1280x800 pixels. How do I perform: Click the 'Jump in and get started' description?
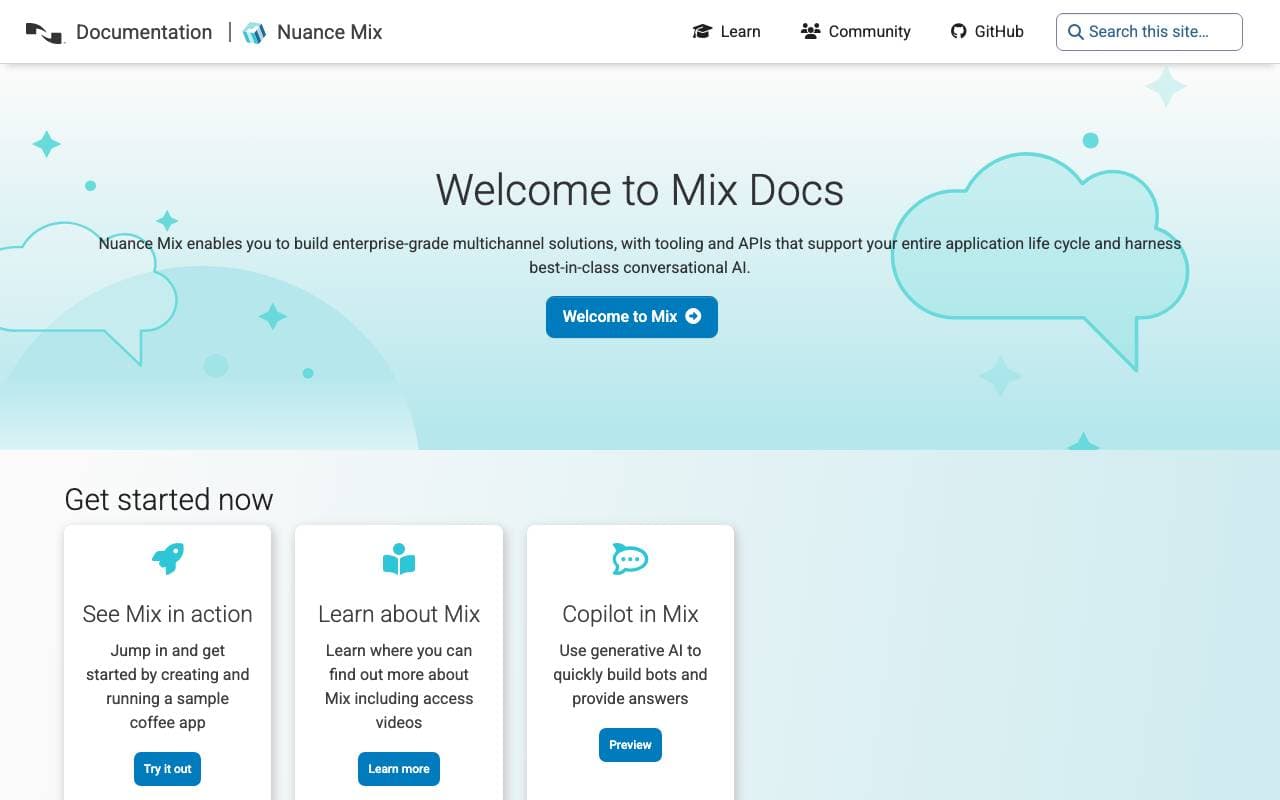click(x=168, y=686)
